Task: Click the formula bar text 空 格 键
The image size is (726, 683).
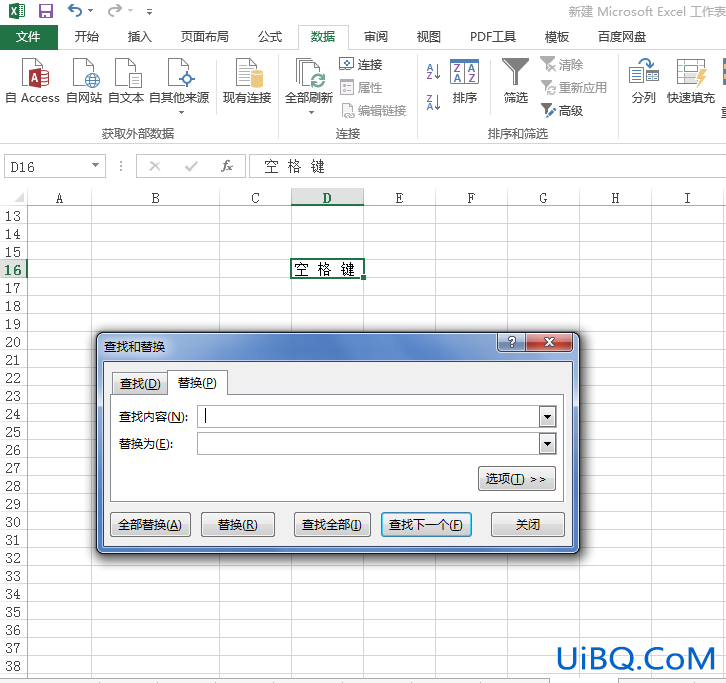Action: click(294, 166)
